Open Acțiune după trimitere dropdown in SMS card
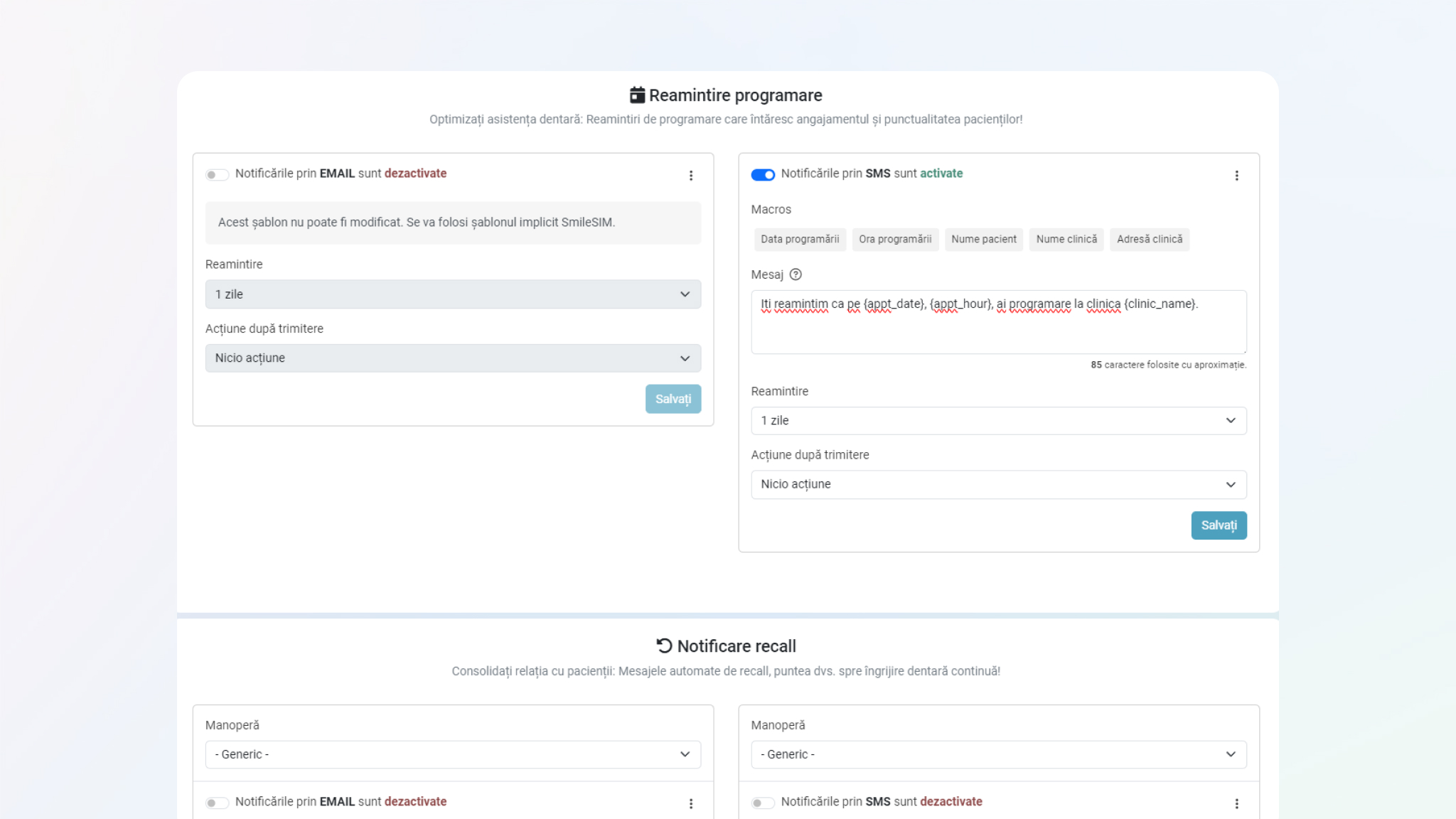The height and width of the screenshot is (819, 1456). pyautogui.click(x=998, y=484)
